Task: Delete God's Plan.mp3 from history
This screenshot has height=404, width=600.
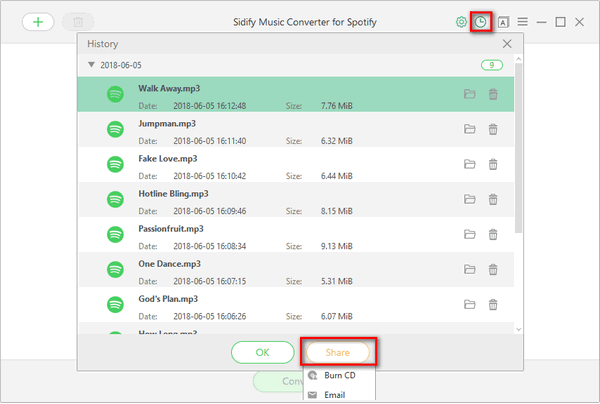Action: (493, 305)
